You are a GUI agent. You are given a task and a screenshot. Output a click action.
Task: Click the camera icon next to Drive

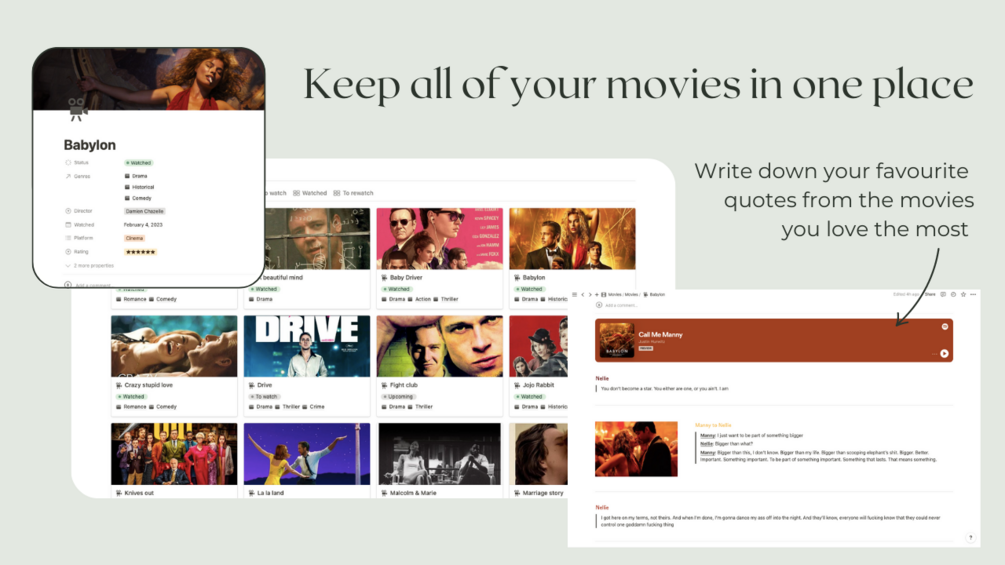(x=251, y=386)
